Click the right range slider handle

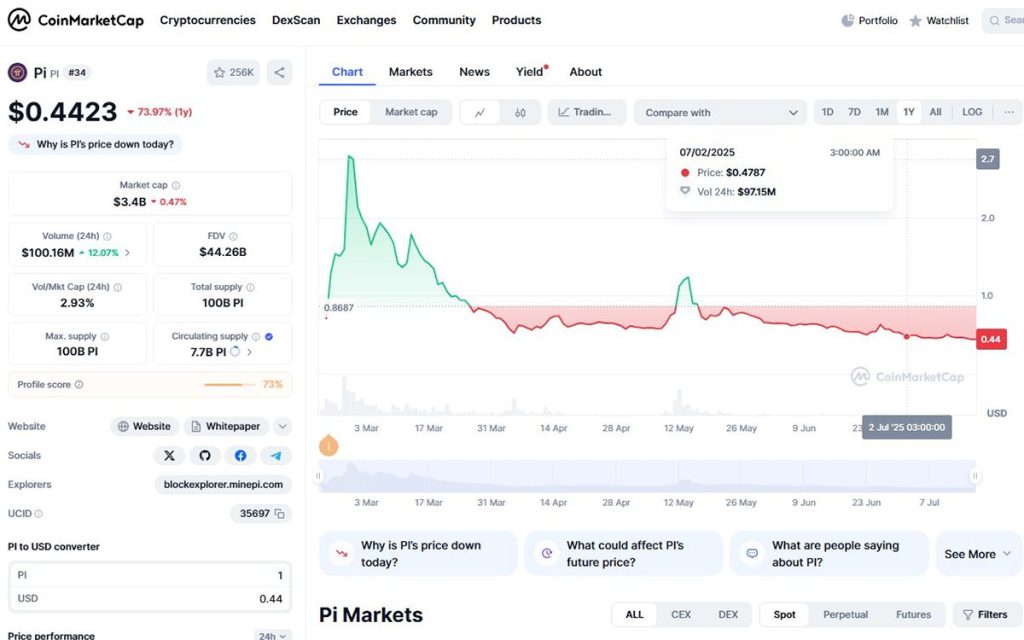pyautogui.click(x=975, y=475)
